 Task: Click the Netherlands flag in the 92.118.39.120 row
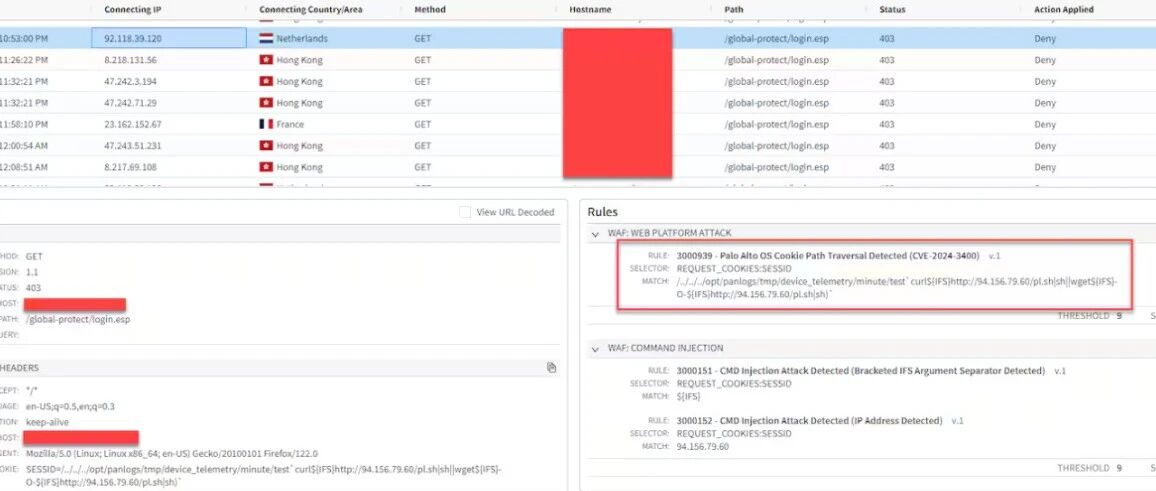coord(266,38)
